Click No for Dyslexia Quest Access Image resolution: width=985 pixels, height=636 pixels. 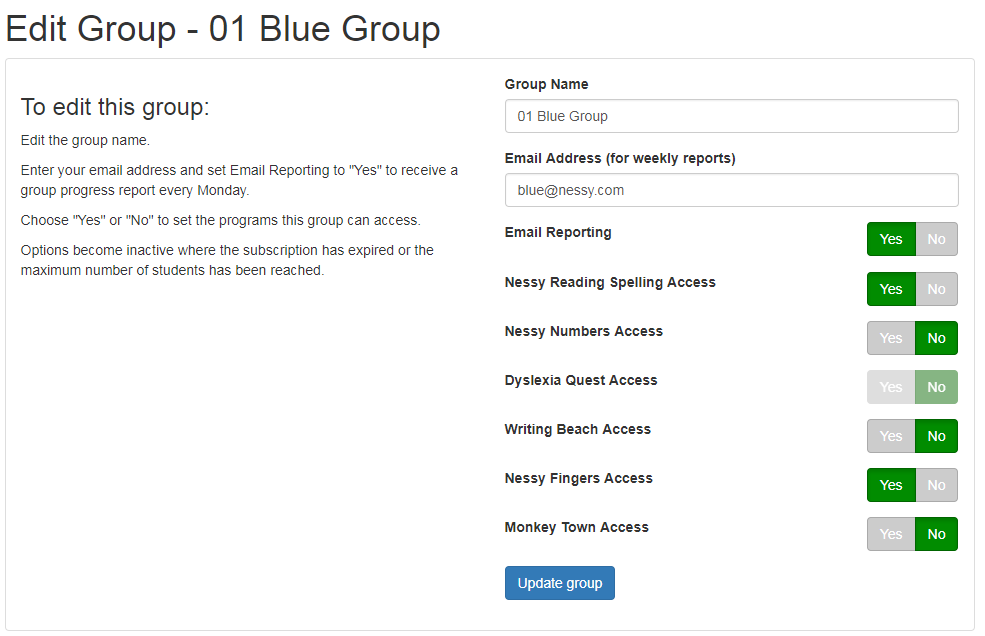tap(936, 387)
